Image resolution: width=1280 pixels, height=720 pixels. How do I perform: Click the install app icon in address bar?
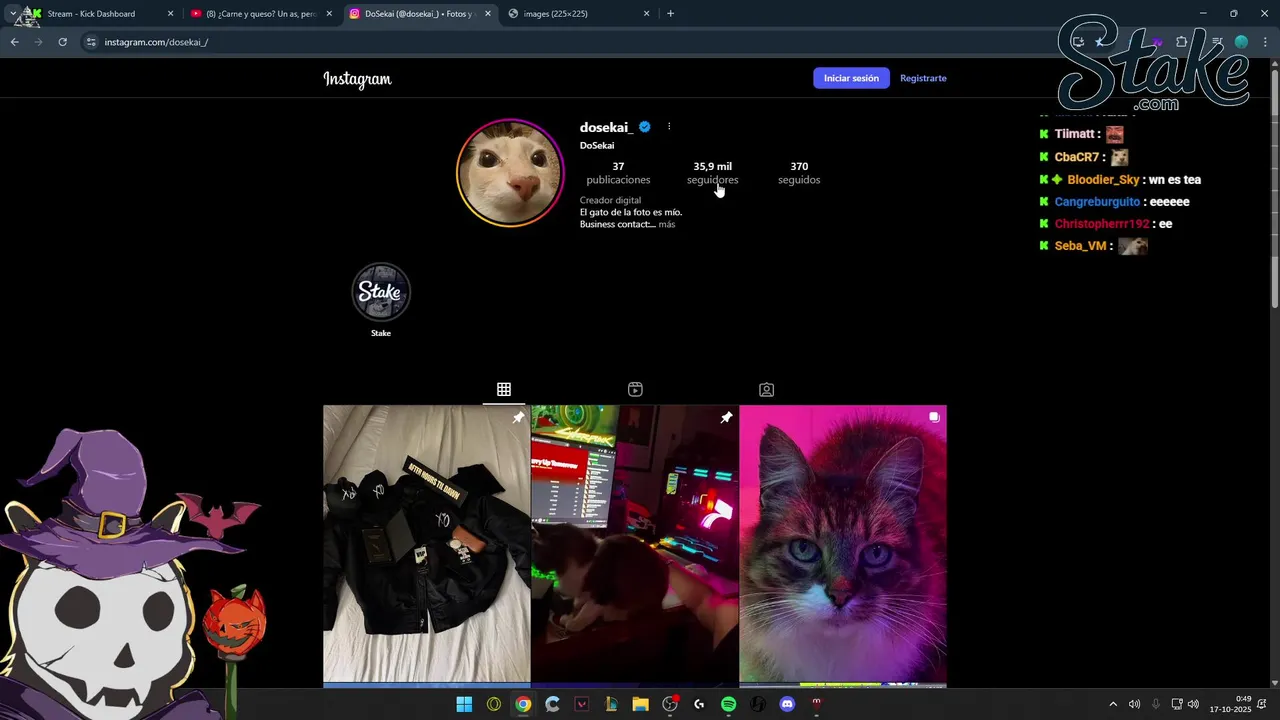[1078, 42]
